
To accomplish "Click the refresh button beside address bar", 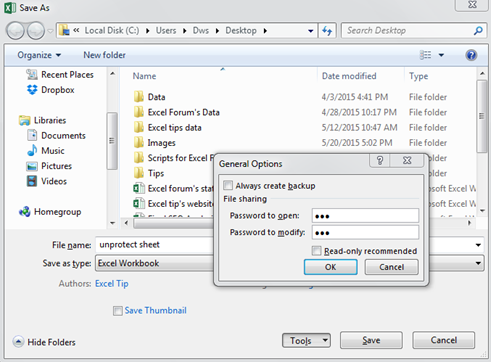I will (327, 31).
